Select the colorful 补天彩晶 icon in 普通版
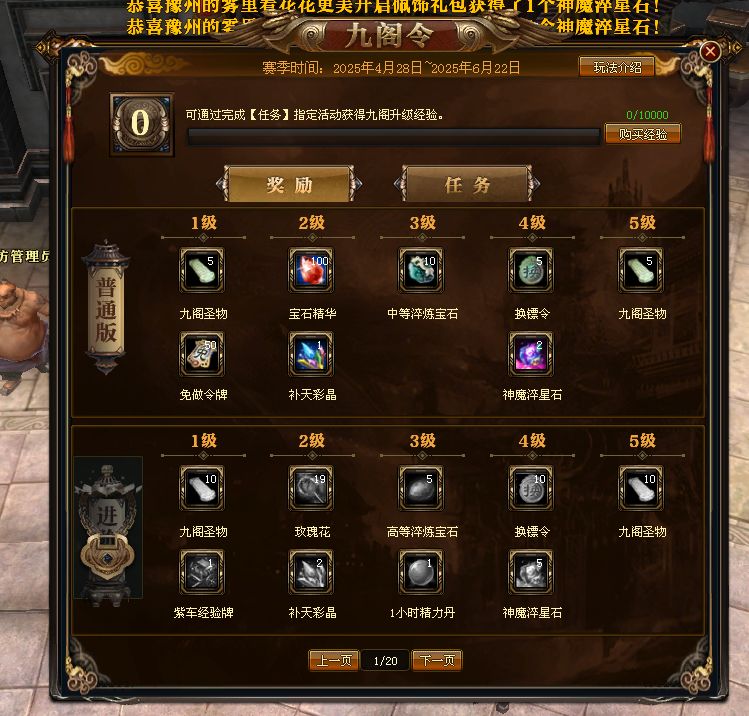The height and width of the screenshot is (716, 749). [311, 354]
